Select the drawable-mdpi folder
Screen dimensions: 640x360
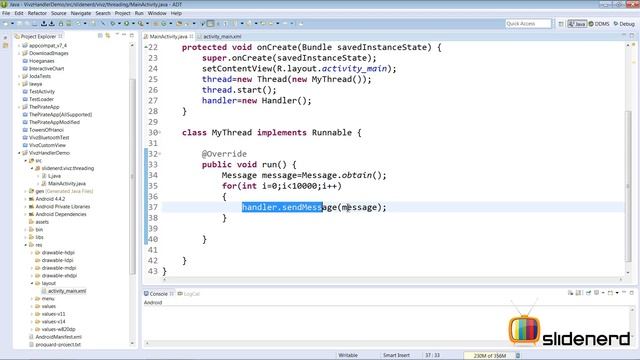[59, 268]
